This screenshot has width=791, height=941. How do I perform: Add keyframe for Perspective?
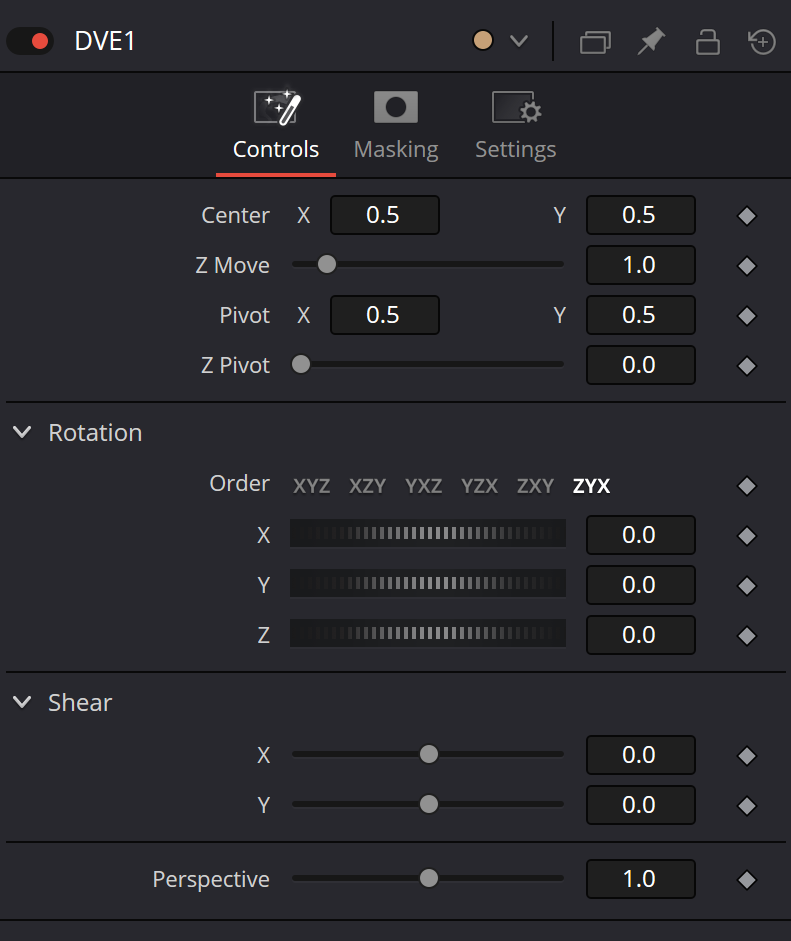747,880
